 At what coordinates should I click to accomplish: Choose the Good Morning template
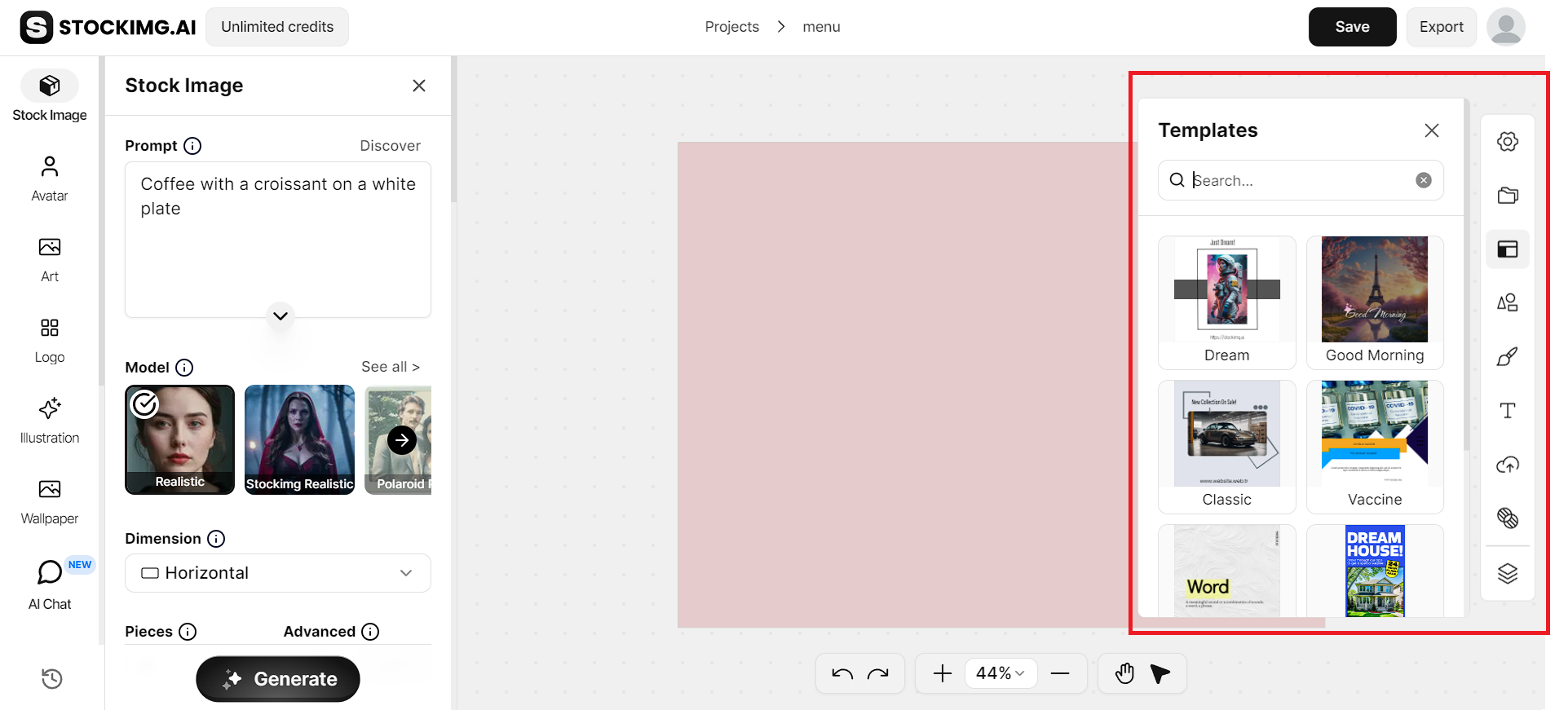tap(1374, 302)
